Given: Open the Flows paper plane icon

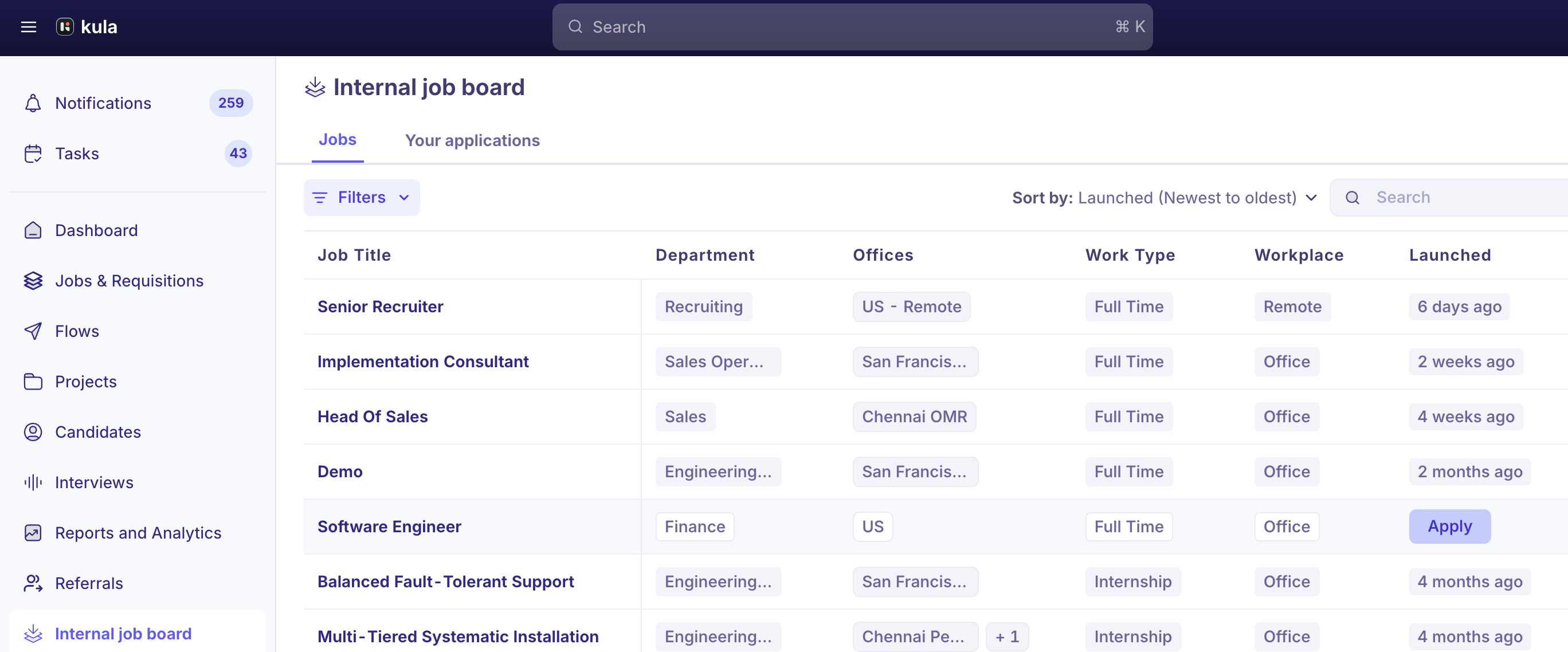Looking at the screenshot, I should click(x=33, y=331).
